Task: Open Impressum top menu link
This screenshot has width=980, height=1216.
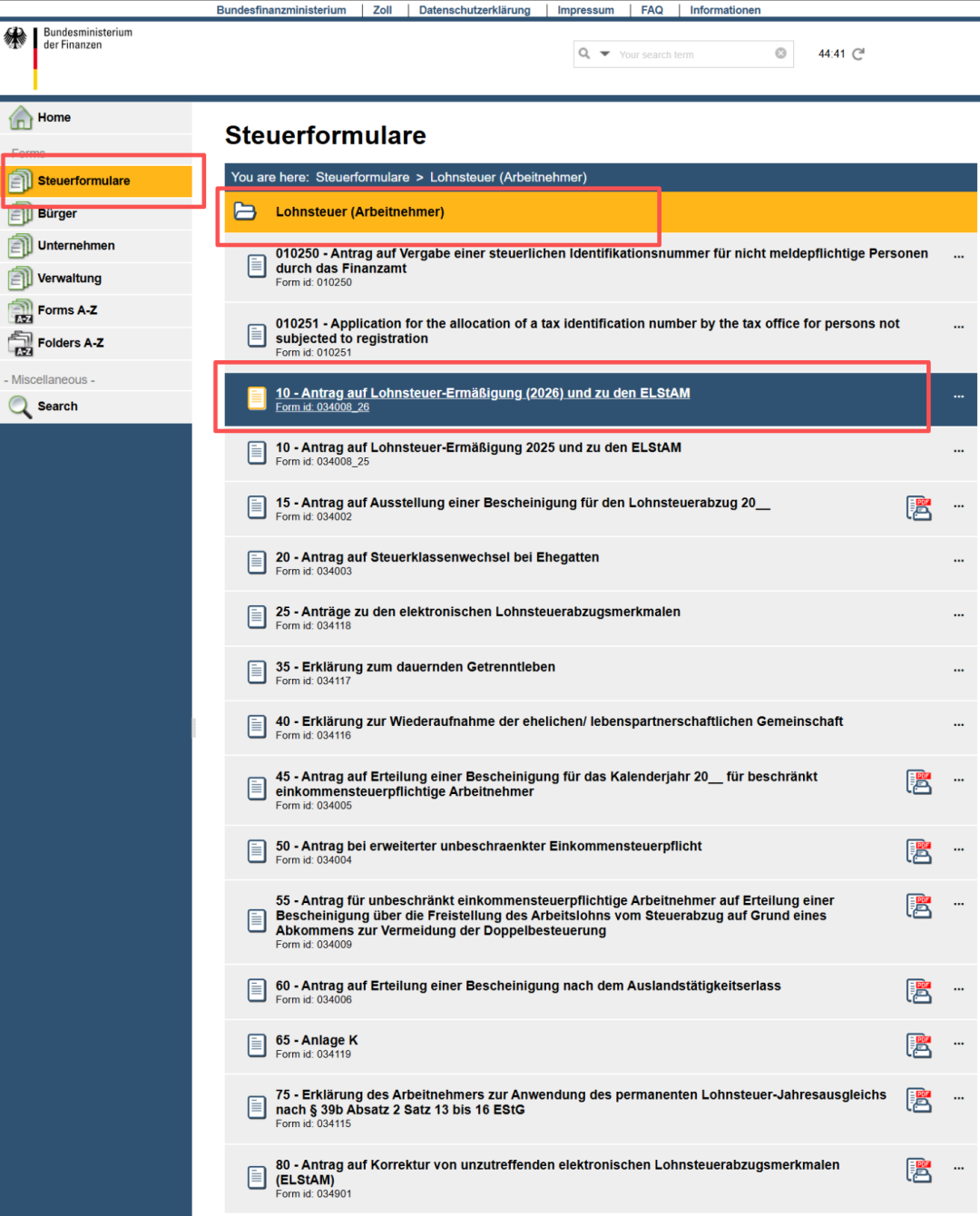Action: pyautogui.click(x=585, y=10)
